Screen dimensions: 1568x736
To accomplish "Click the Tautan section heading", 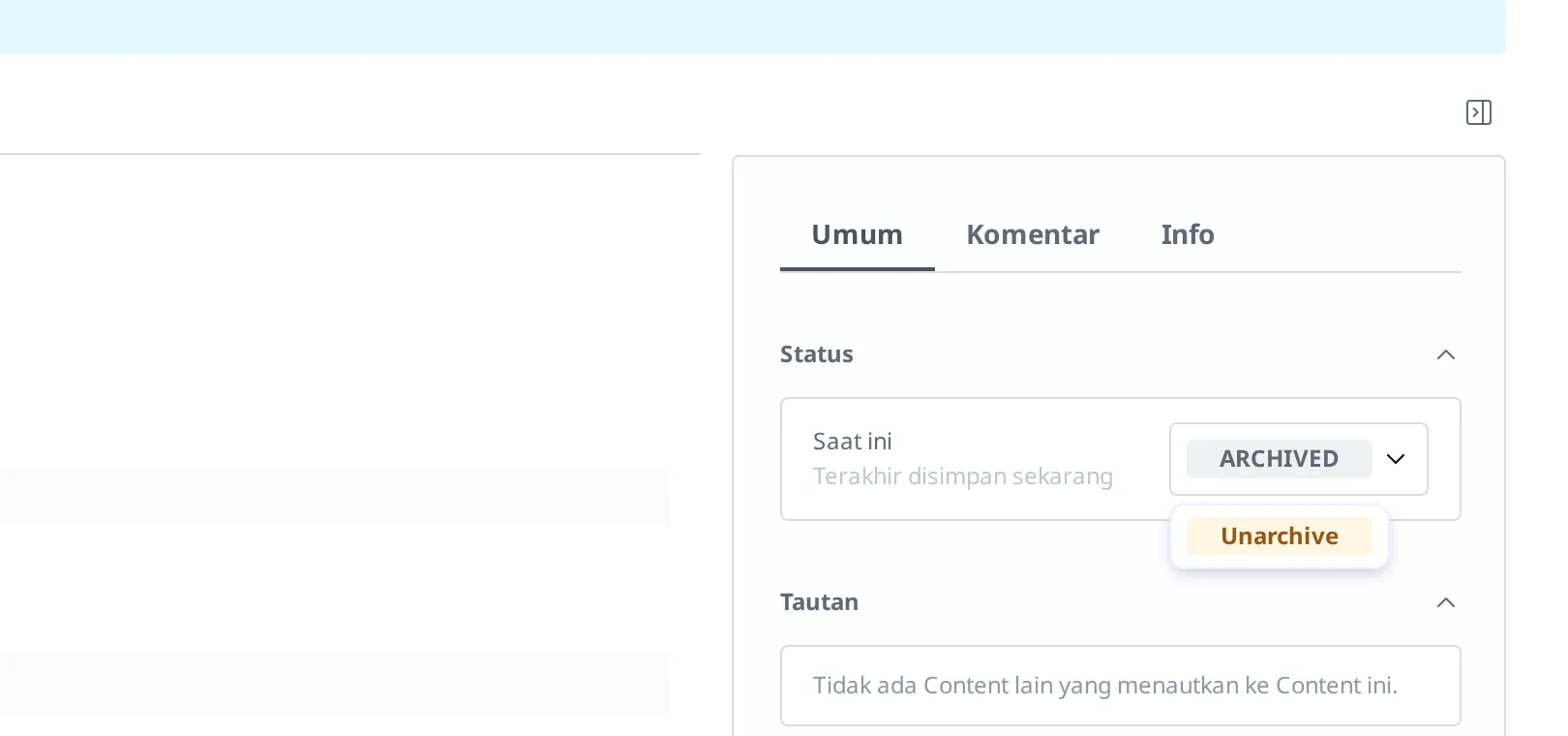I will tap(819, 602).
